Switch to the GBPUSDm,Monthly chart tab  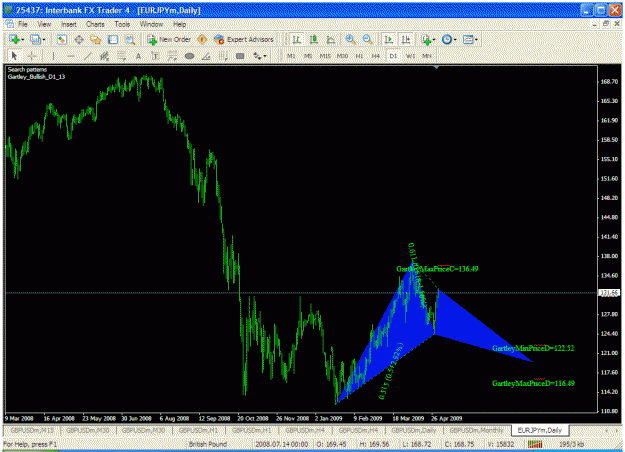click(476, 430)
